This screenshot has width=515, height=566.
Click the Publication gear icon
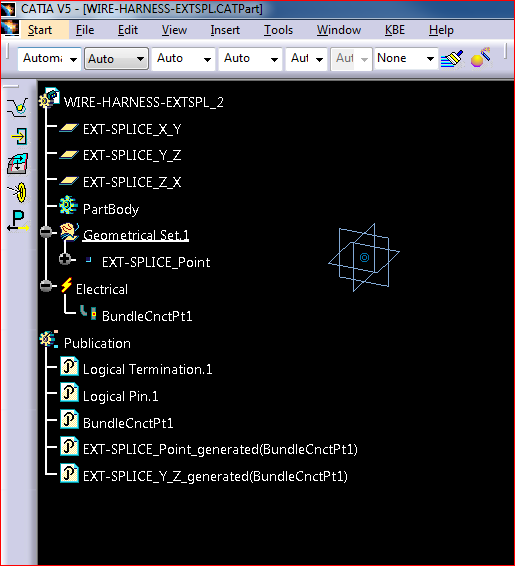click(x=49, y=339)
